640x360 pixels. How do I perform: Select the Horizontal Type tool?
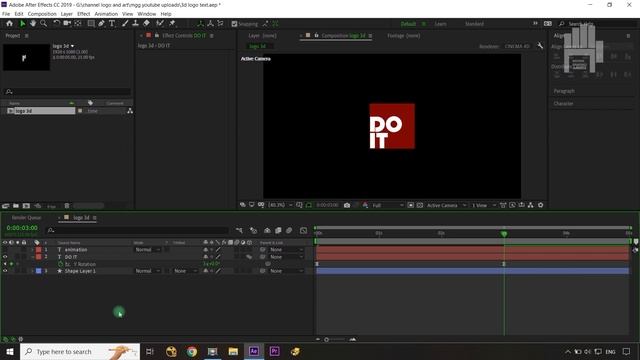(112, 24)
